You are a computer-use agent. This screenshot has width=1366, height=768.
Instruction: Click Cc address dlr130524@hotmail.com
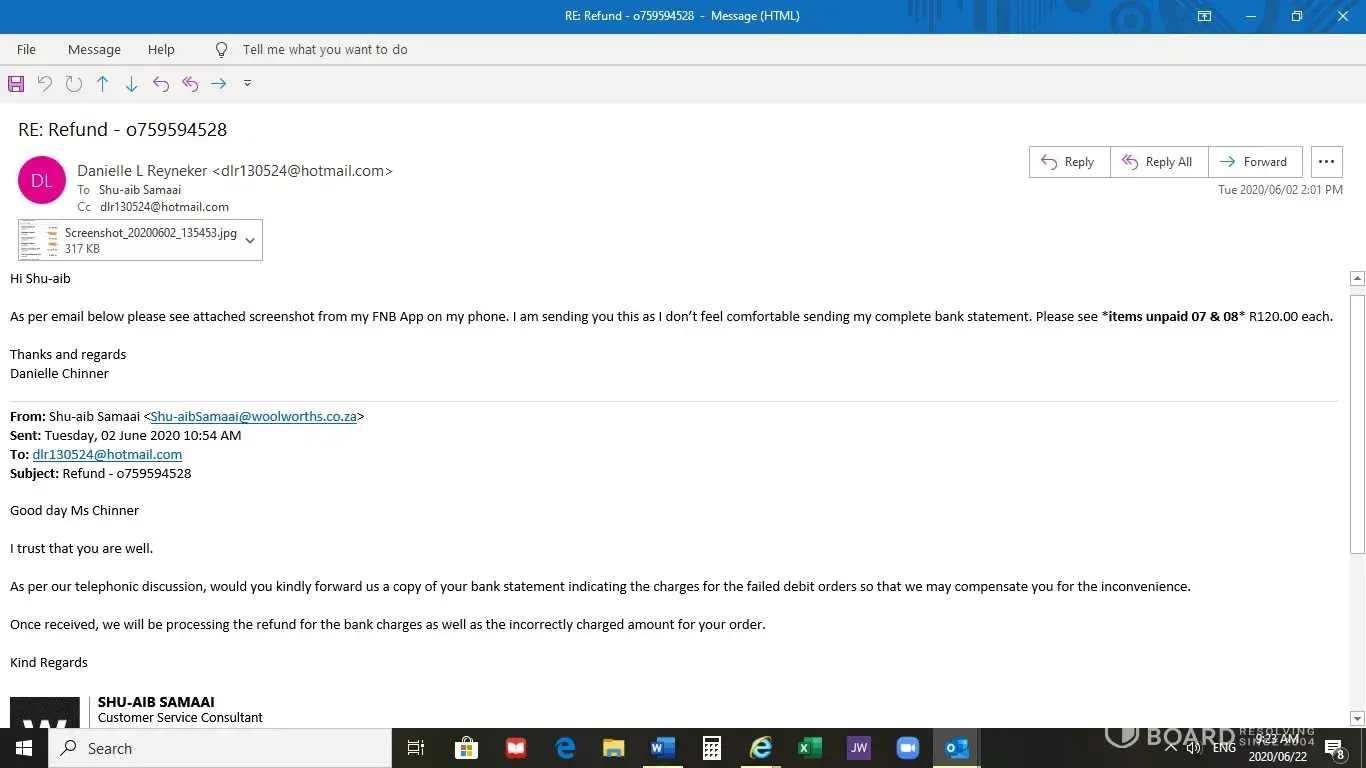click(164, 207)
